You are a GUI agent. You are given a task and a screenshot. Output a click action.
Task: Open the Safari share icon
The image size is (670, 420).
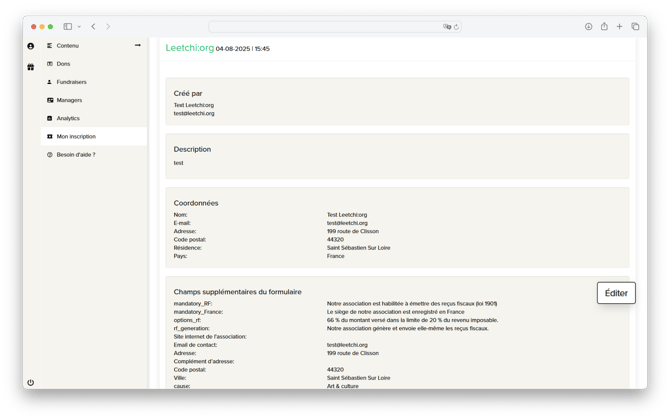604,26
